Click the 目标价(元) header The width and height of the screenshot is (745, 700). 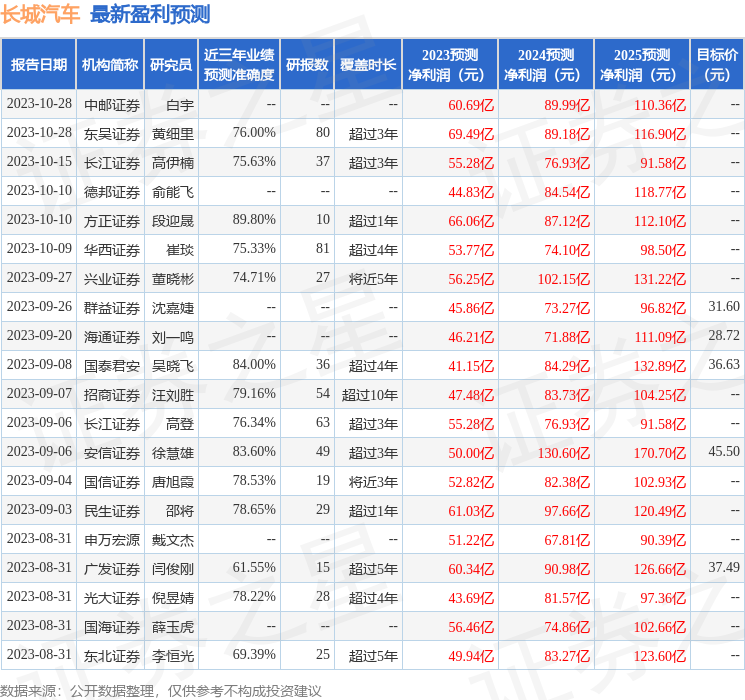point(717,65)
